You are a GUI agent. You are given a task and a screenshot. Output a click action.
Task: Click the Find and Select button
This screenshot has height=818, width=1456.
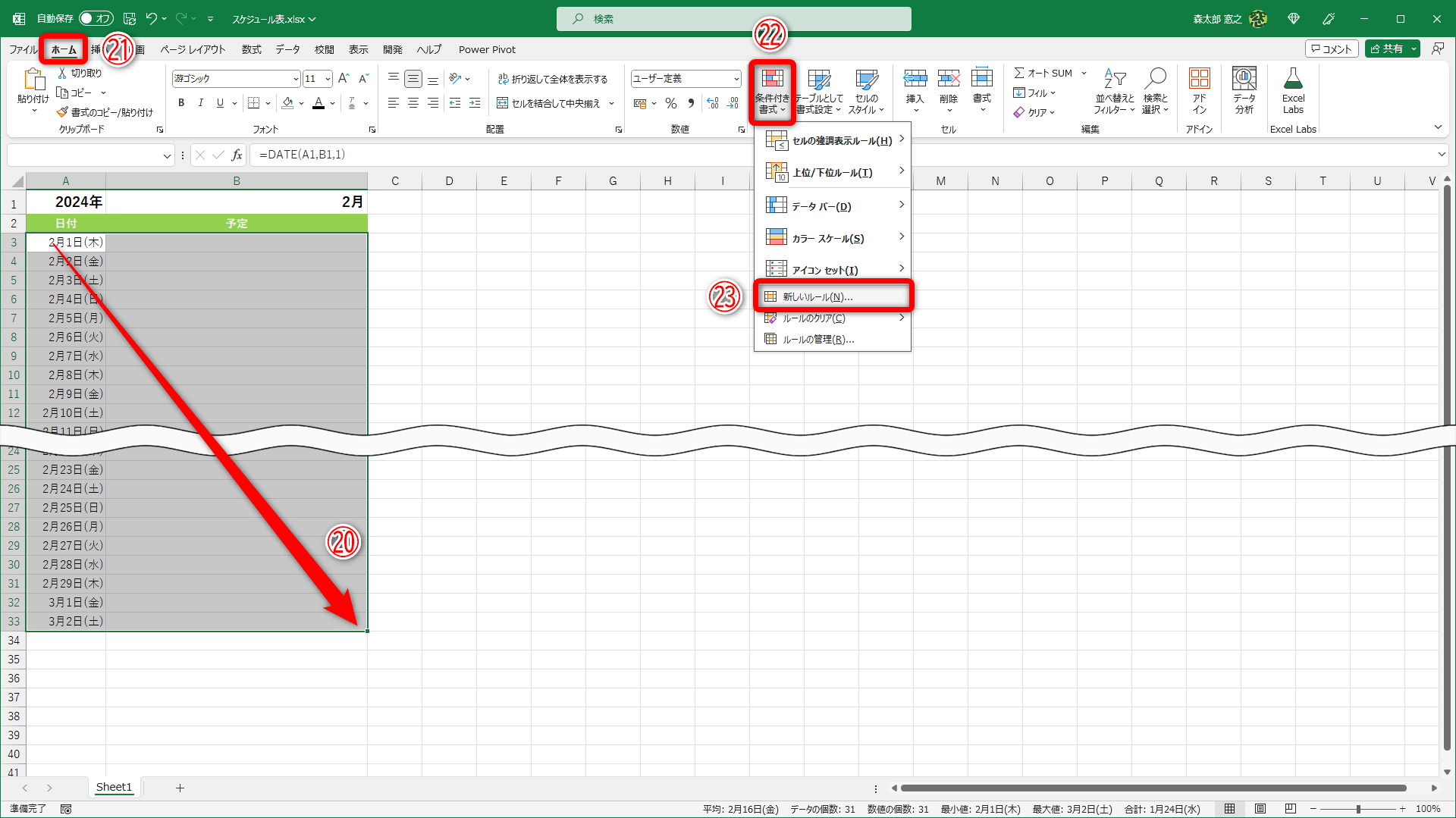tap(1156, 91)
